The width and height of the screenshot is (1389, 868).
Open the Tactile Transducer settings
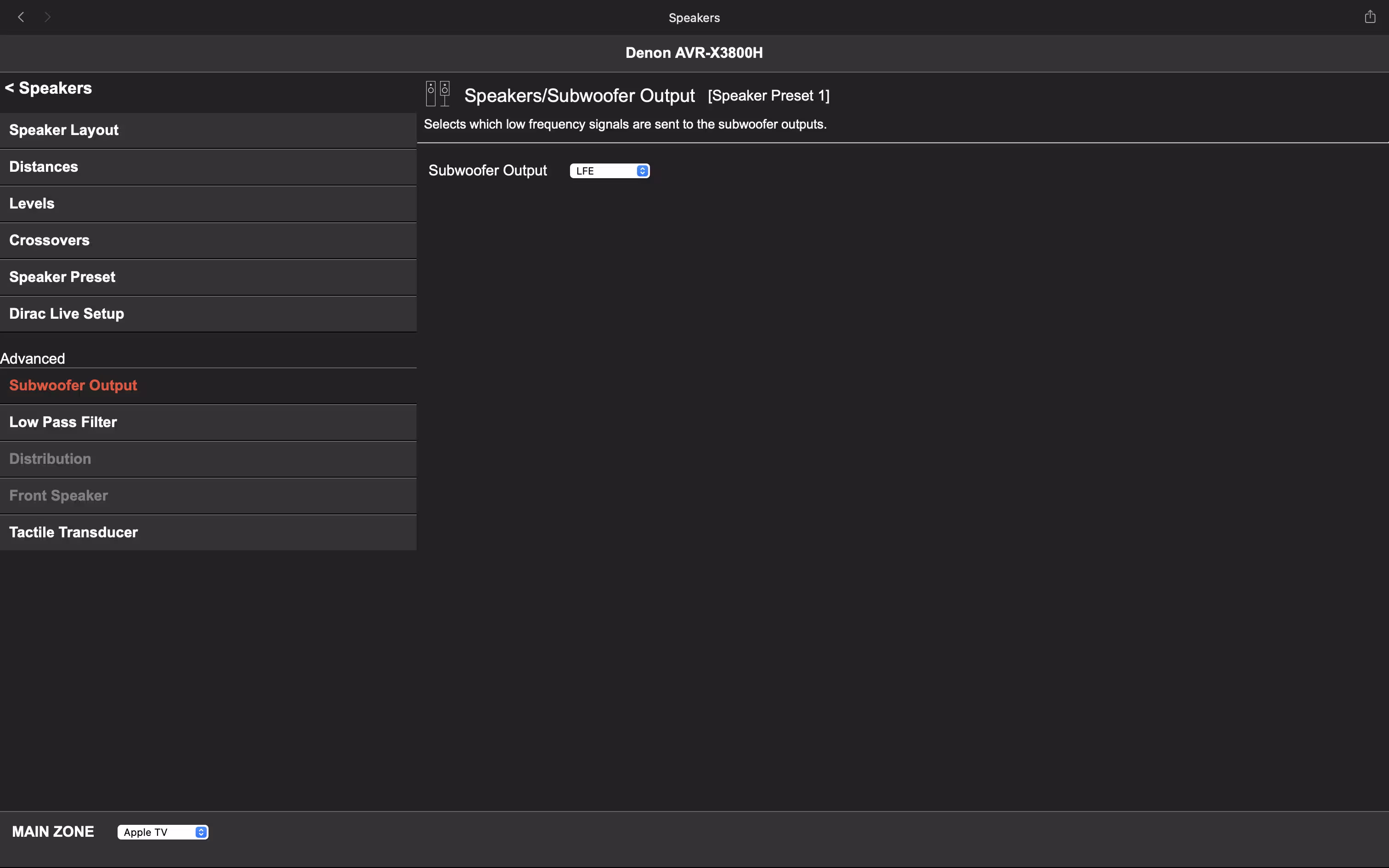73,532
